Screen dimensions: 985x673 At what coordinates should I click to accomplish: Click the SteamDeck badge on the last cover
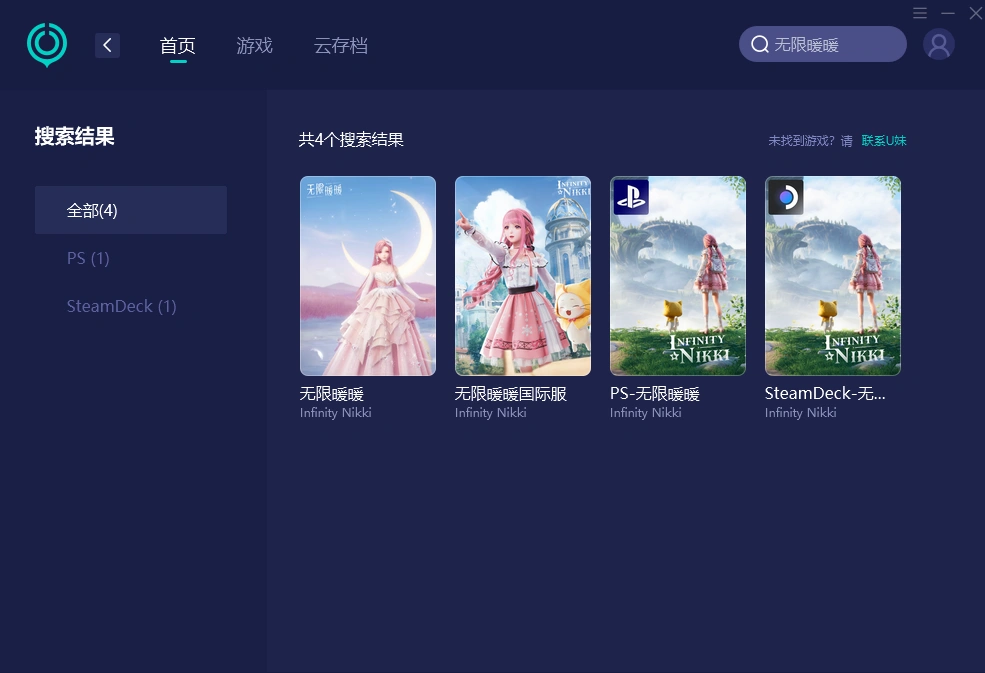tap(785, 196)
